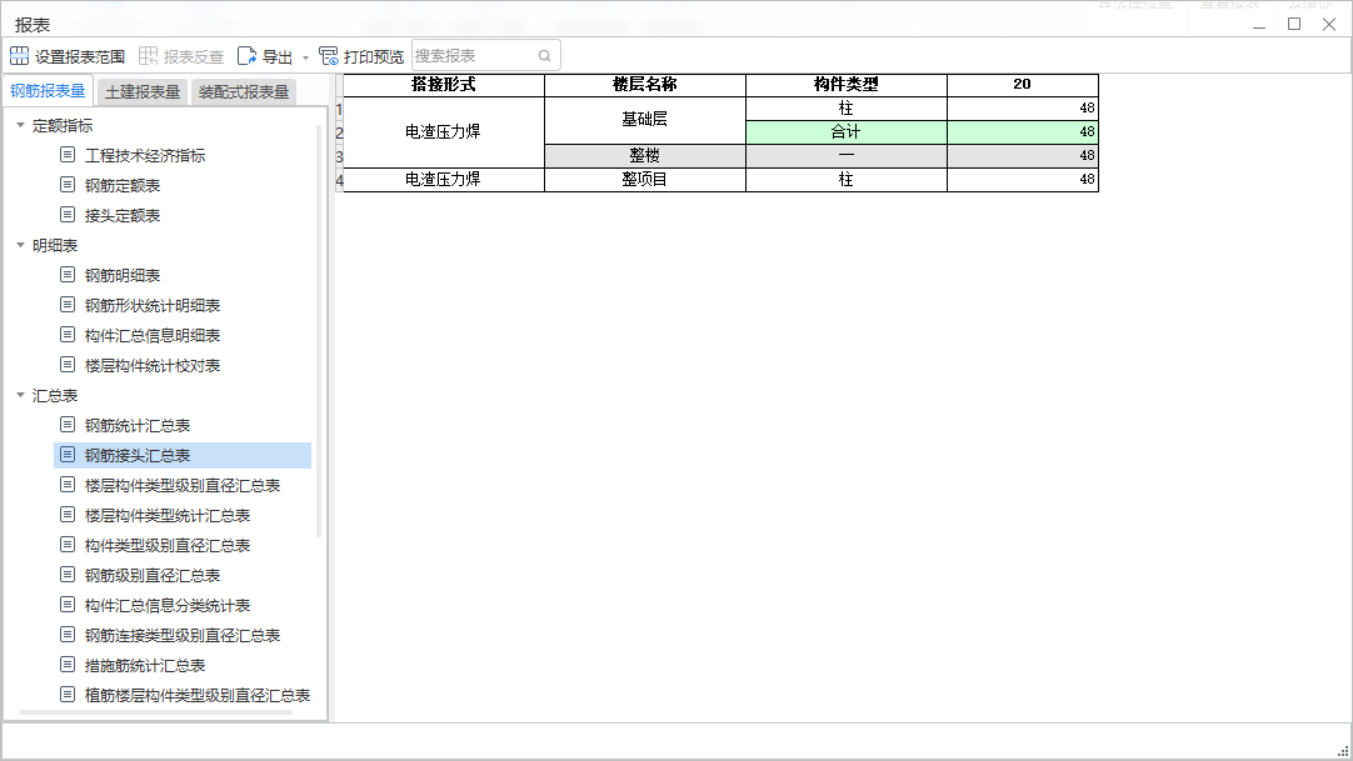Click document icon beside 植筋楼层构件类型级别直径汇总表
Image resolution: width=1353 pixels, height=761 pixels.
(x=68, y=695)
